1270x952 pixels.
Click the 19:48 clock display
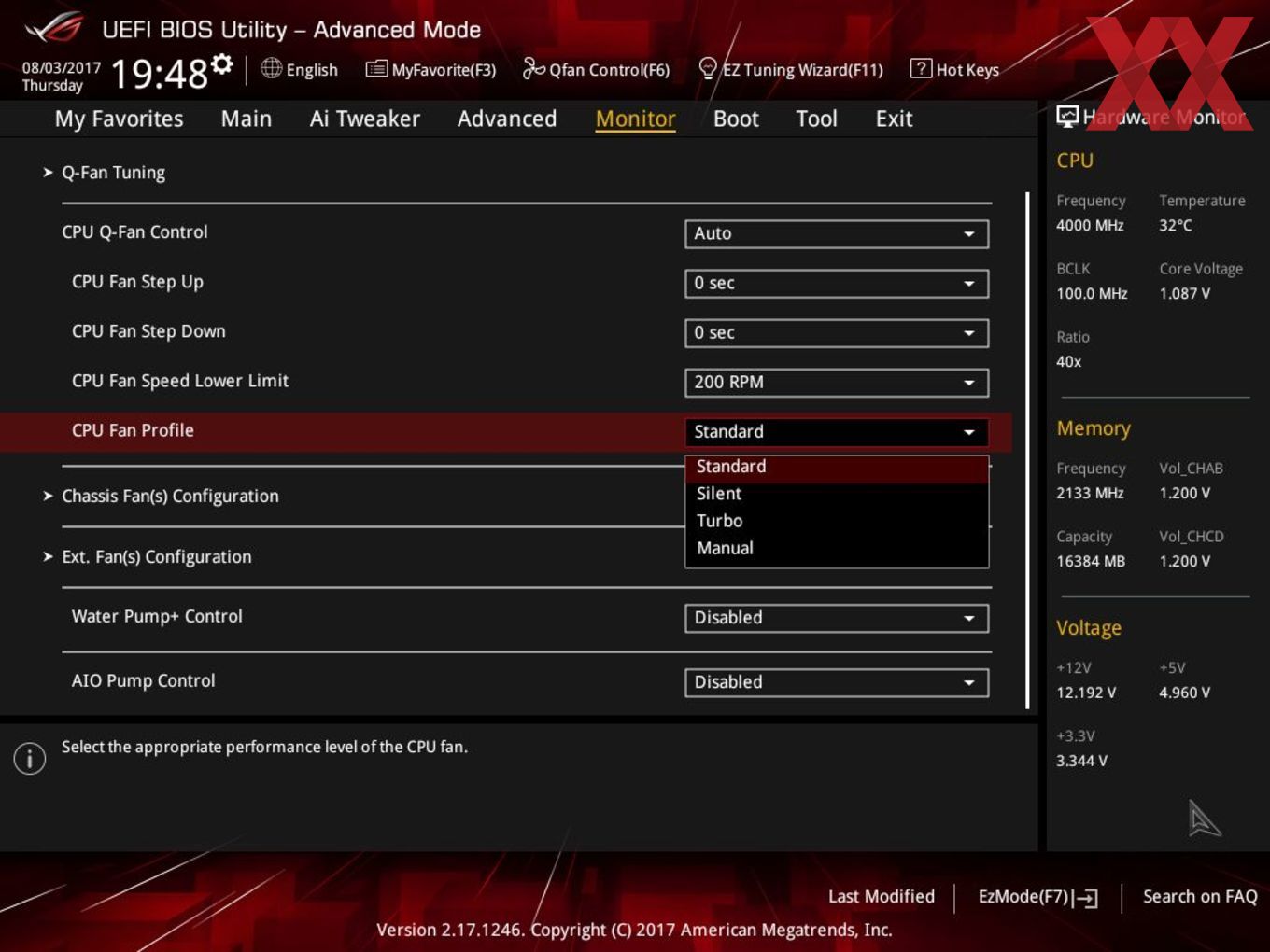point(159,73)
